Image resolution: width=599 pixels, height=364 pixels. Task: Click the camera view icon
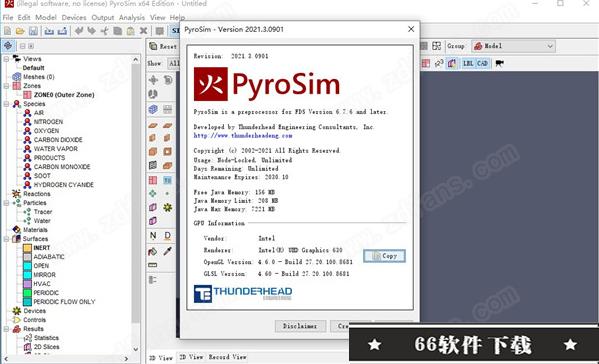point(499,63)
